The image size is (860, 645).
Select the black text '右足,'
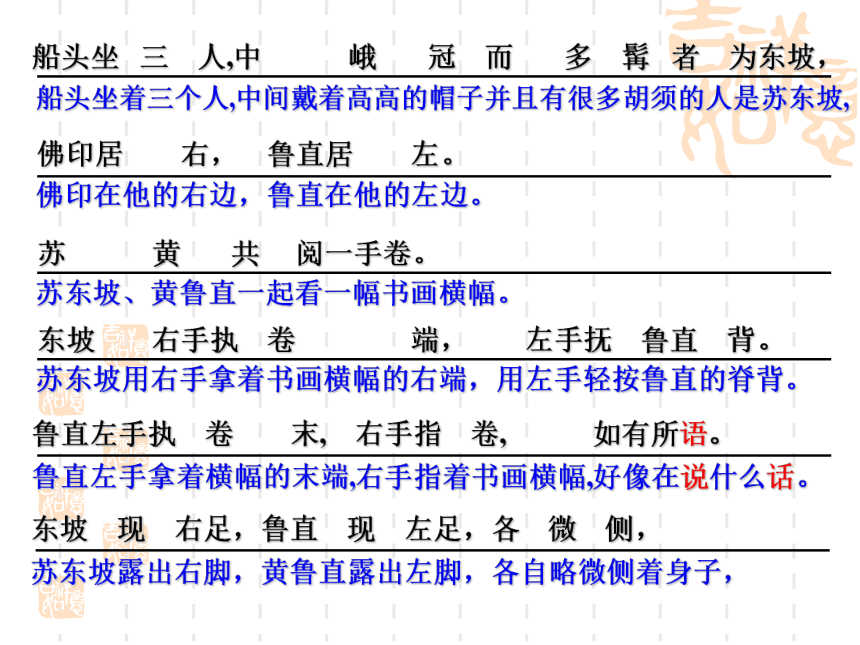click(x=209, y=529)
